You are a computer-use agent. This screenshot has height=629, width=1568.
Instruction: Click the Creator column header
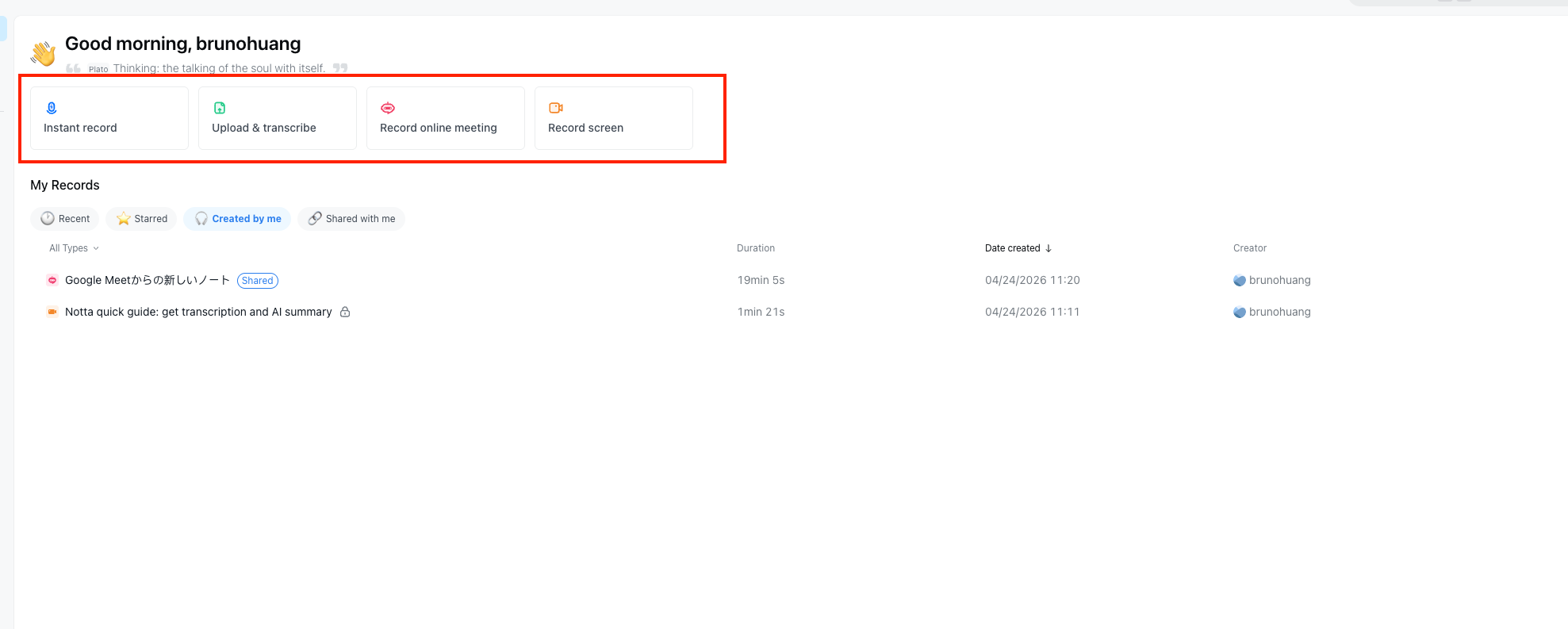click(1250, 248)
